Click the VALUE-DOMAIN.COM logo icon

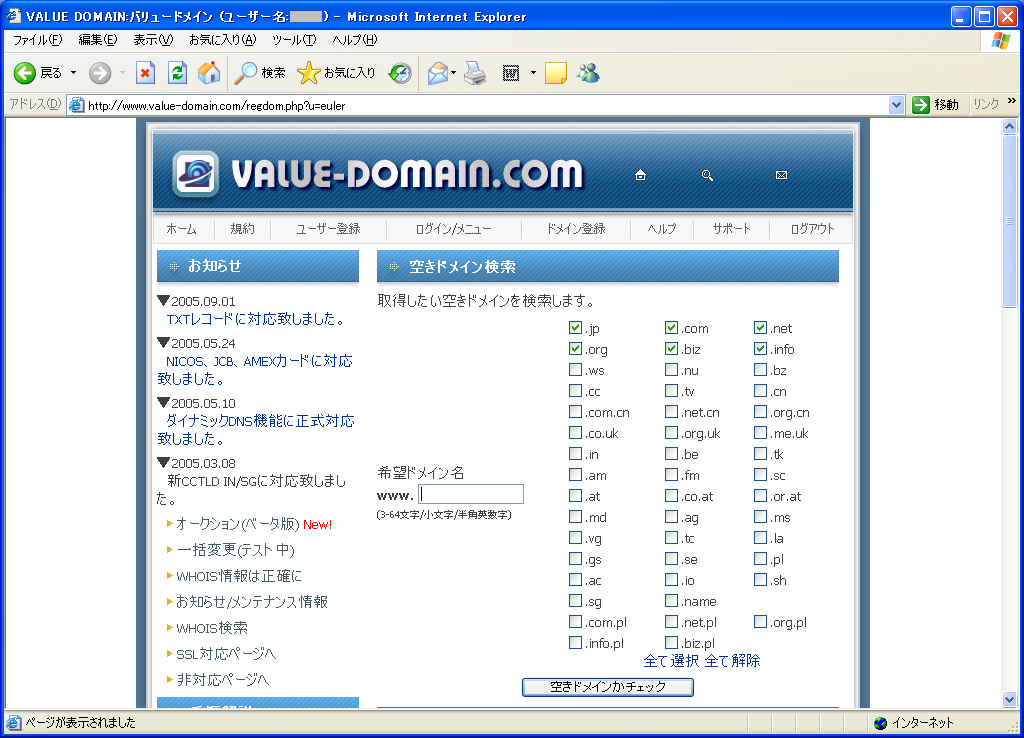point(195,174)
